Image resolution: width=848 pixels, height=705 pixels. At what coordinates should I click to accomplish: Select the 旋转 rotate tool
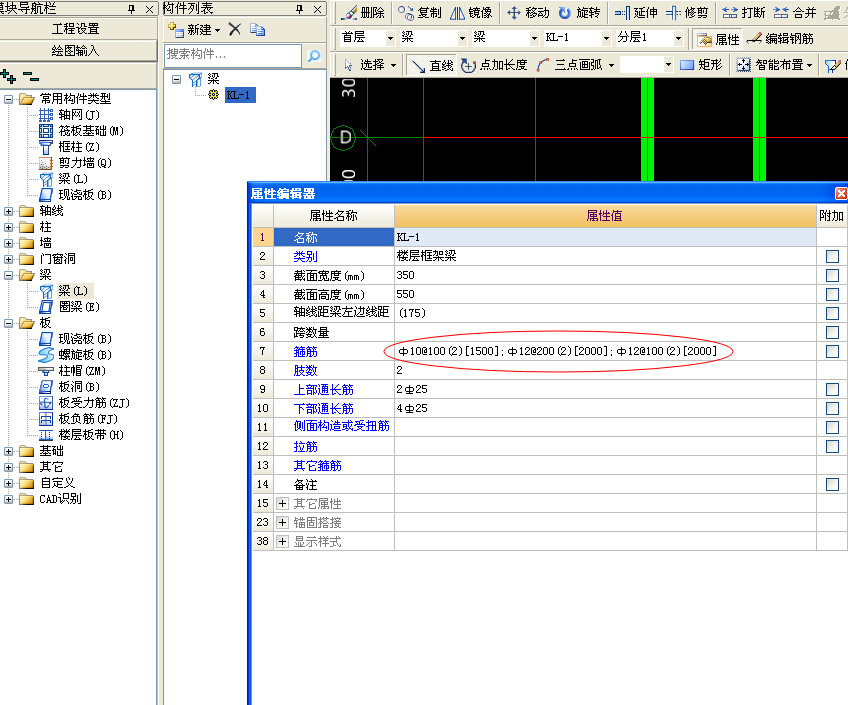coord(579,12)
